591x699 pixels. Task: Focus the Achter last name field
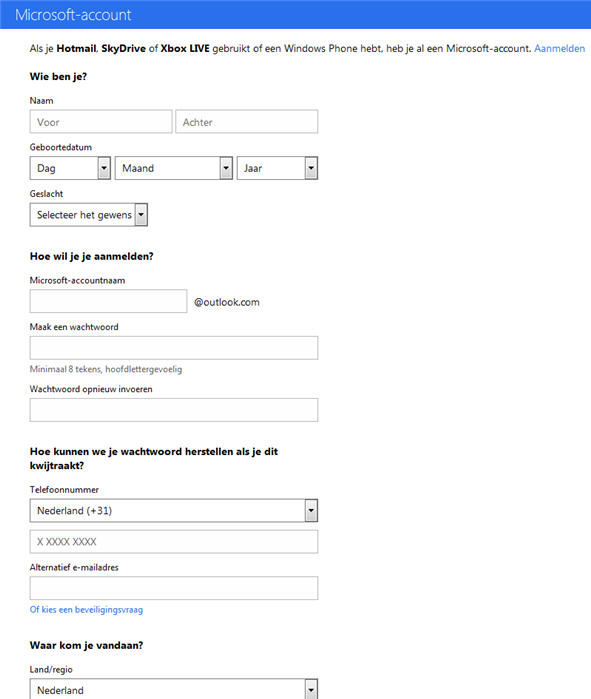pyautogui.click(x=246, y=122)
